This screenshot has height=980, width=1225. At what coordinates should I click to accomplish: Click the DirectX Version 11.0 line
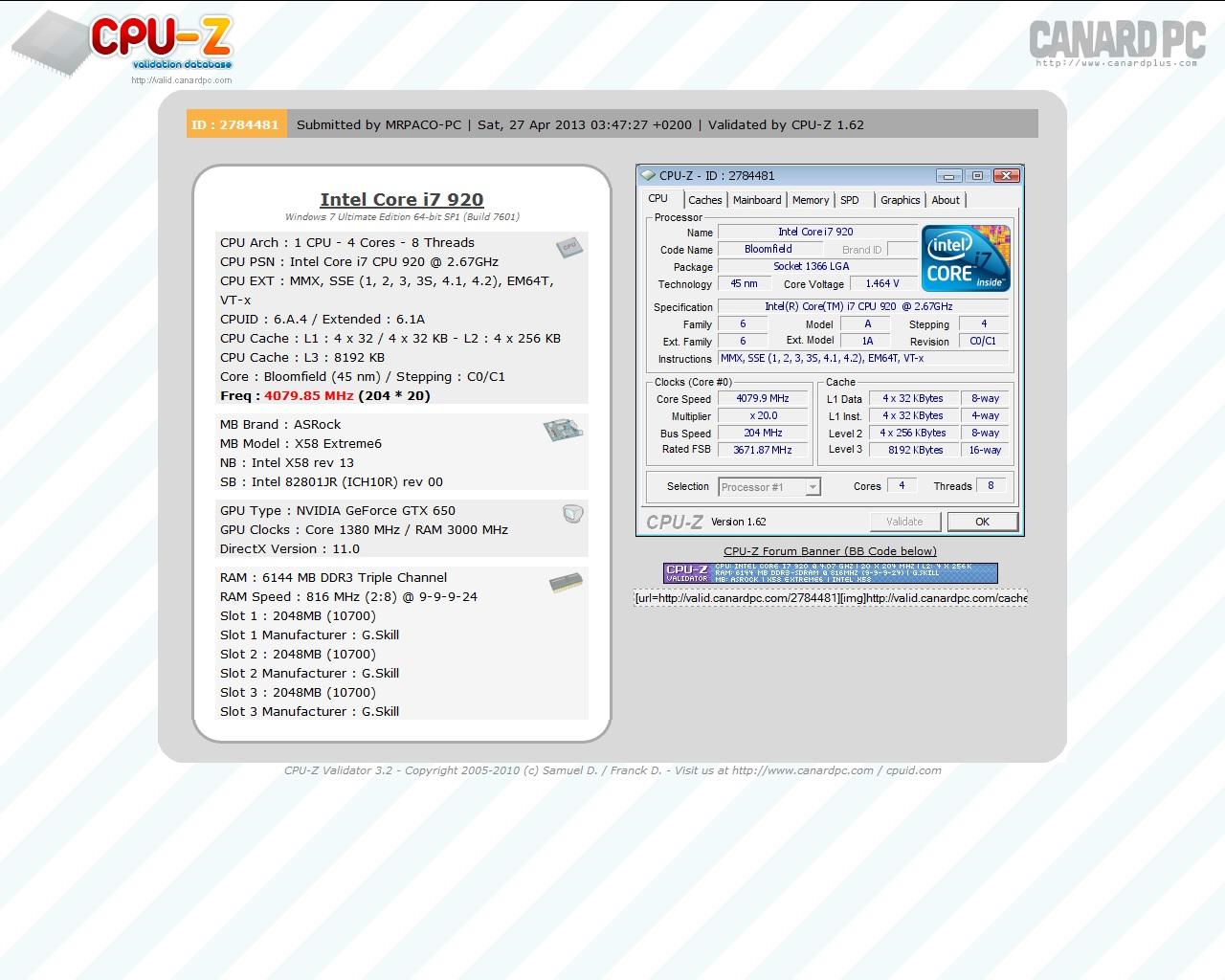[290, 549]
